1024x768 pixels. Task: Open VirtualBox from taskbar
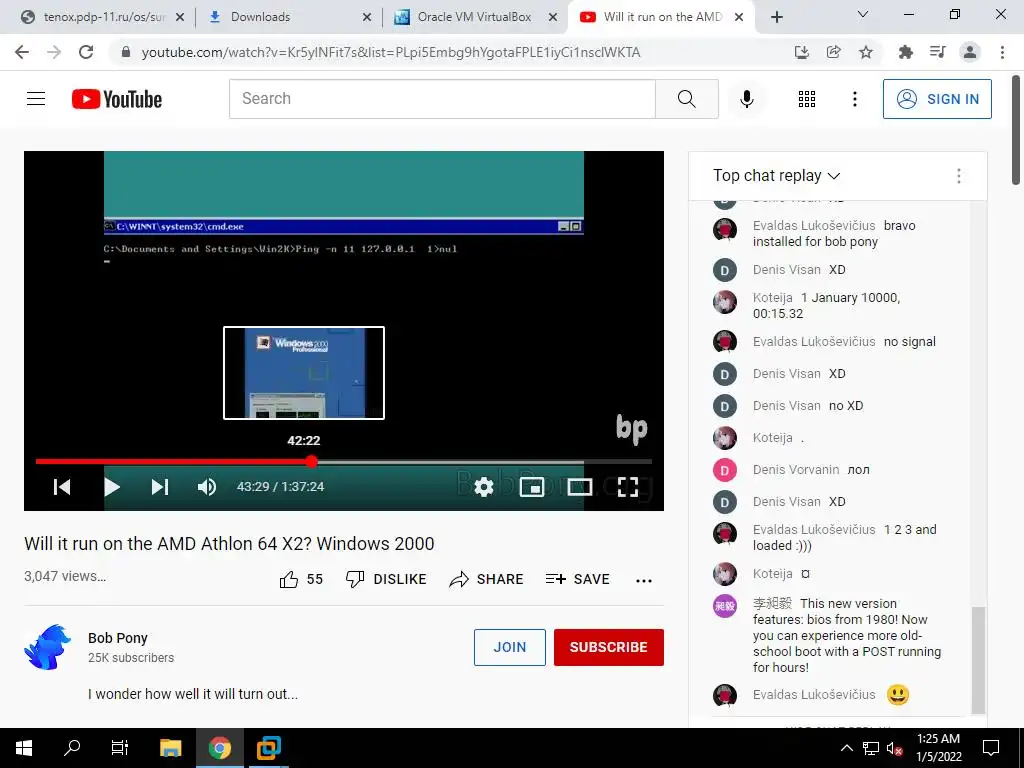(x=268, y=748)
